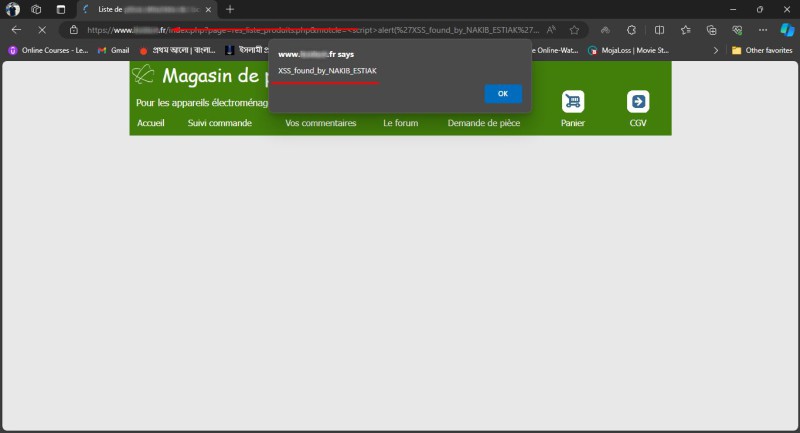Click the CGV arrow icon
The width and height of the screenshot is (800, 433).
point(638,101)
